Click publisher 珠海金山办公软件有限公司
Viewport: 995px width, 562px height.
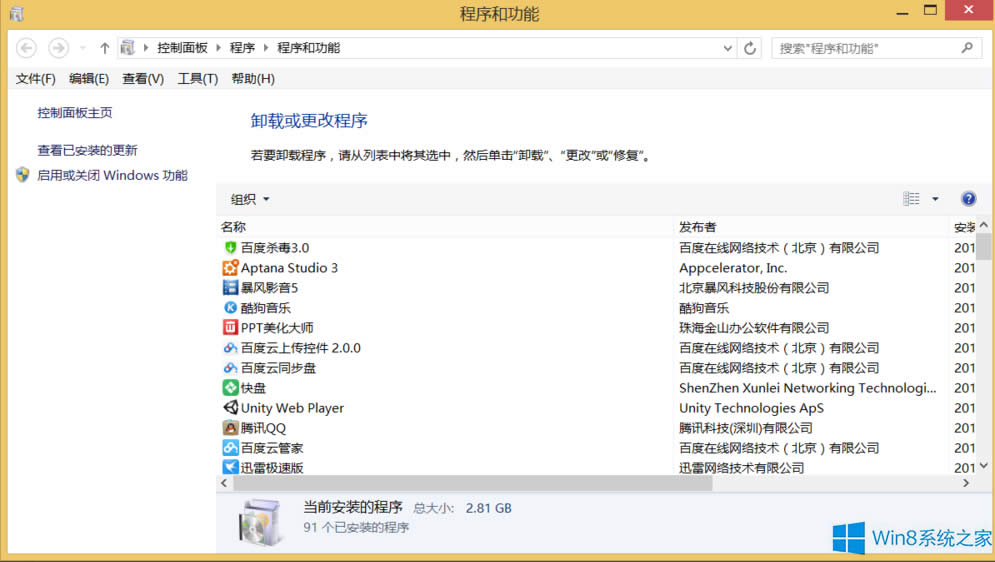point(754,328)
